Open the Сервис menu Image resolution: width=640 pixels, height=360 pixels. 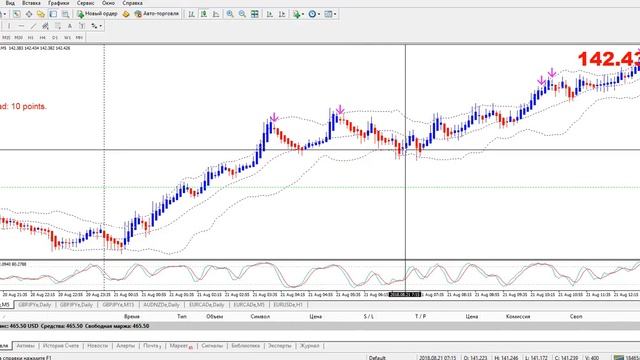click(86, 3)
